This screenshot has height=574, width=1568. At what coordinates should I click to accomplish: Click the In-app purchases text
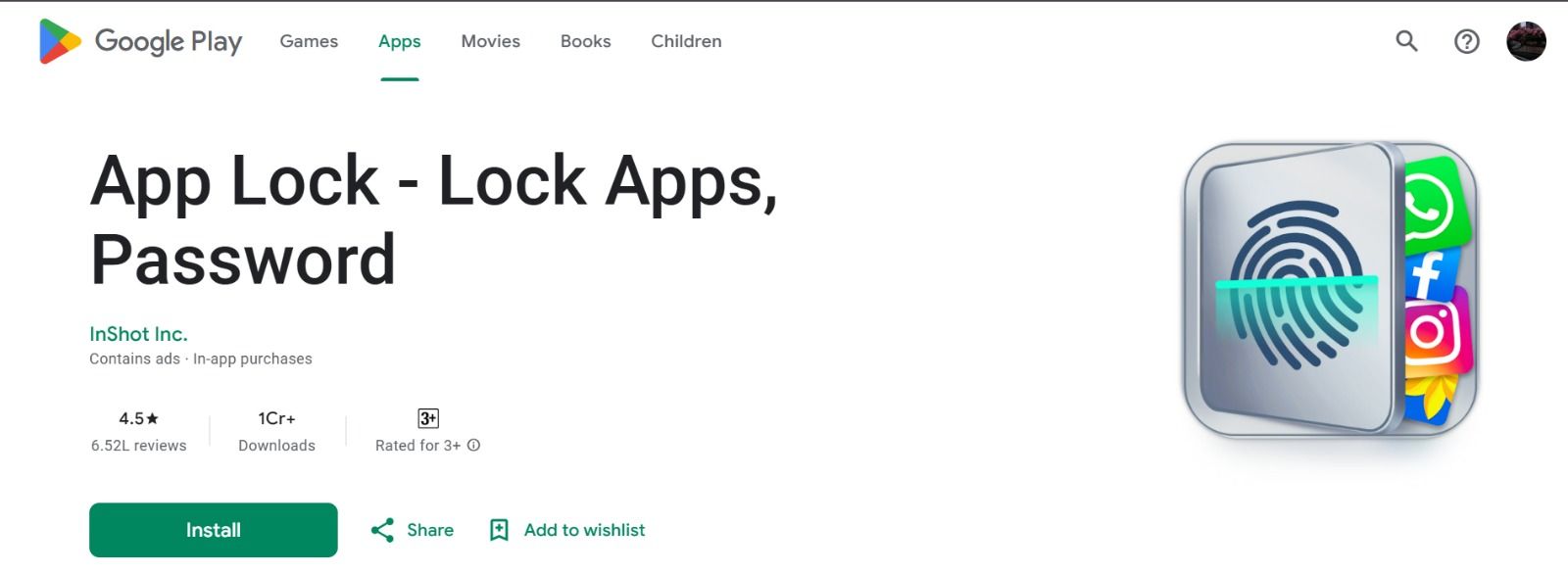[x=253, y=359]
